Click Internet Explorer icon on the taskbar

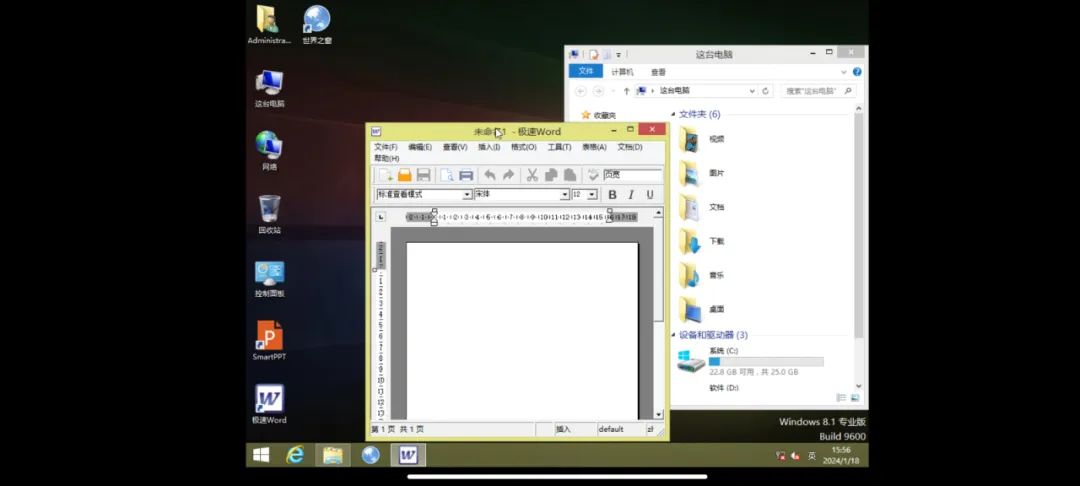click(x=295, y=455)
